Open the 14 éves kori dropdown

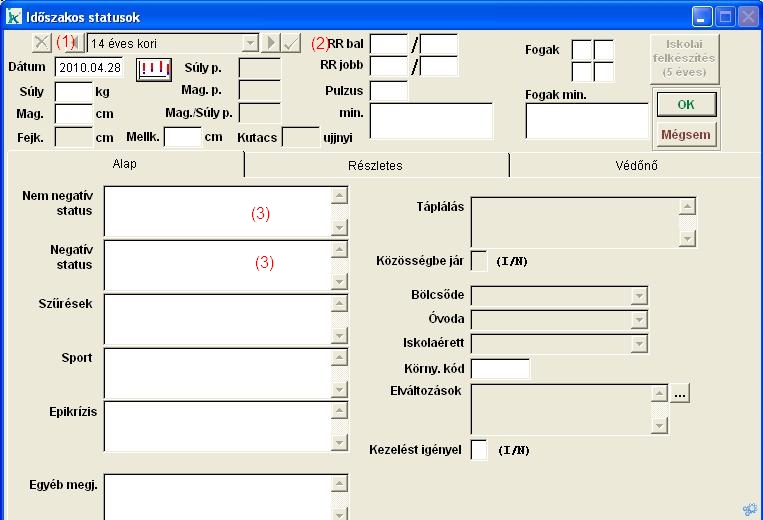coord(250,43)
